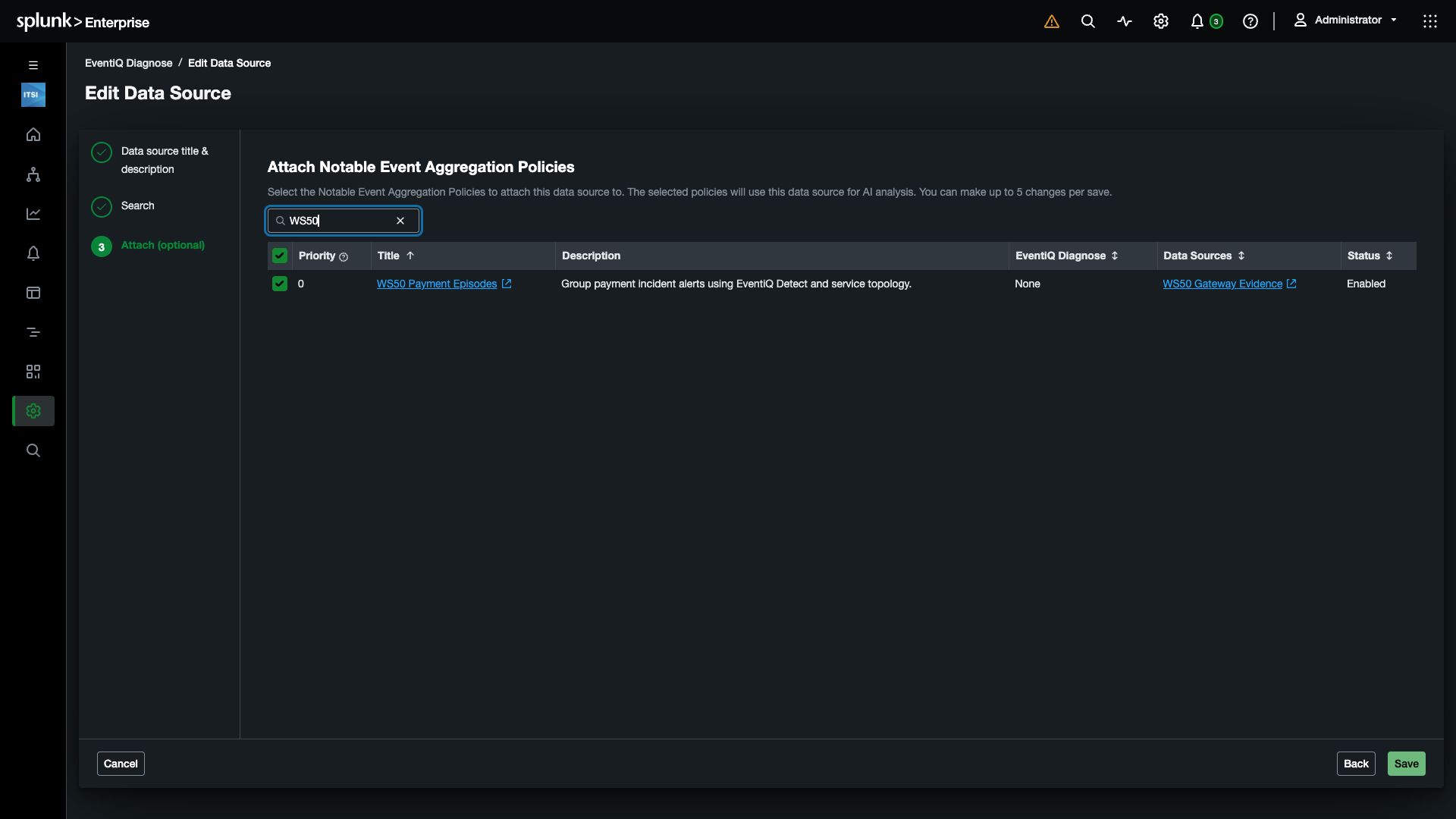Open the WS50 Gateway Evidence data source link
Screen dimensions: 1456x819
1222,284
